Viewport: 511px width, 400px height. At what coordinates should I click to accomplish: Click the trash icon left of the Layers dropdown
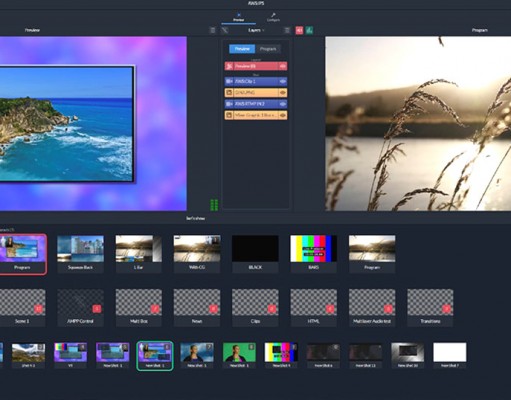pos(213,30)
